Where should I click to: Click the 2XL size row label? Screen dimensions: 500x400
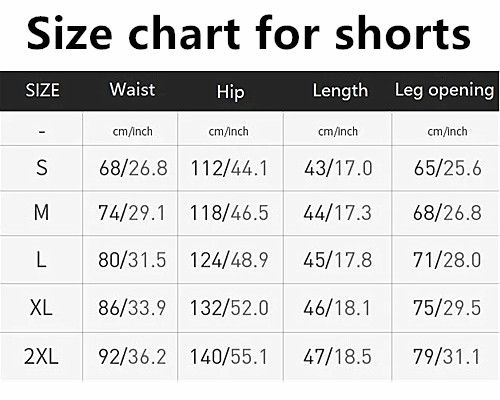coord(41,356)
